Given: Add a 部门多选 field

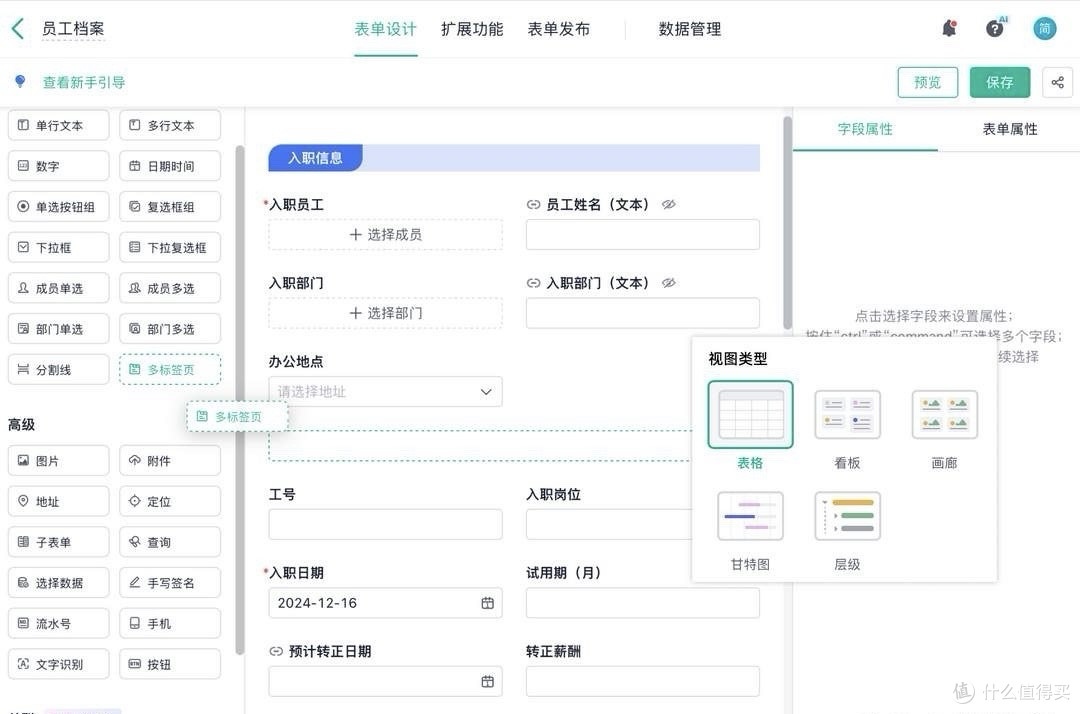Looking at the screenshot, I should [x=170, y=328].
